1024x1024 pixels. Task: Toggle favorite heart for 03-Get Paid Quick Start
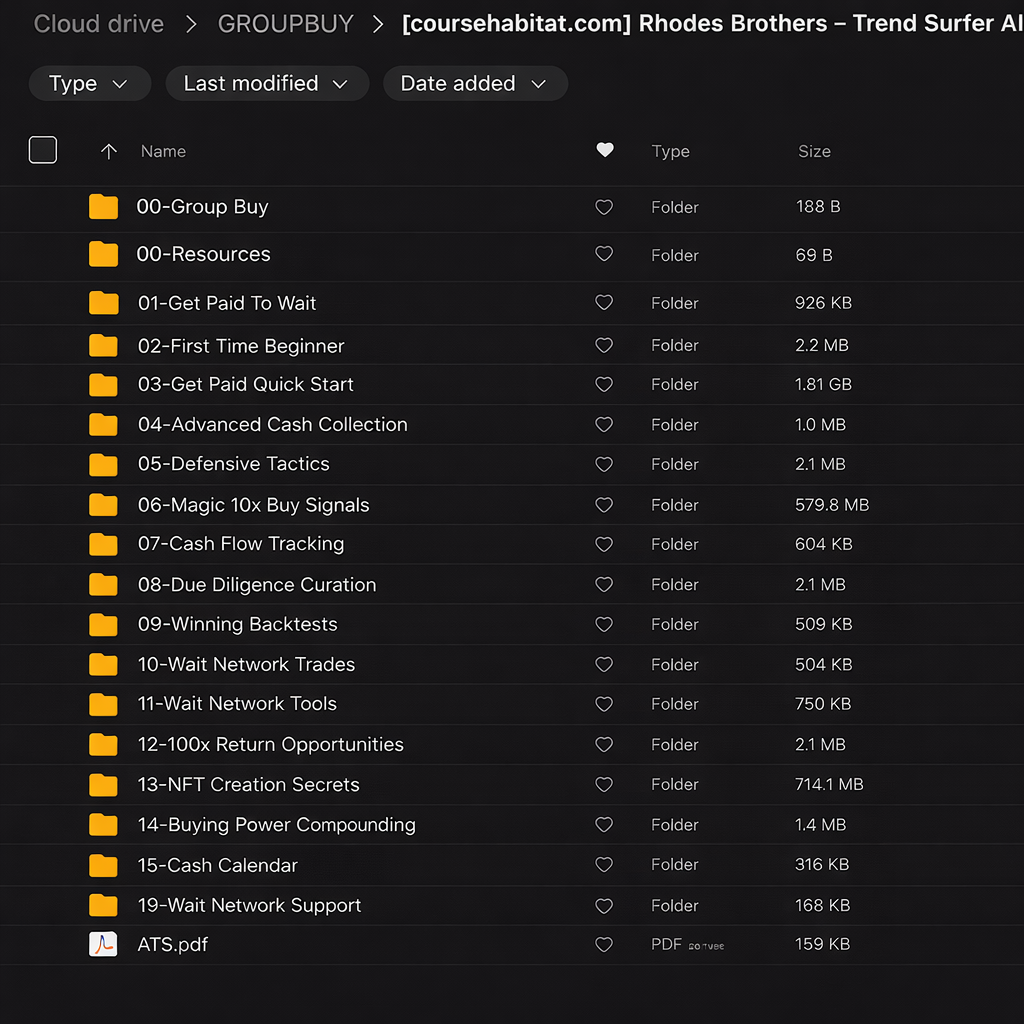[604, 384]
